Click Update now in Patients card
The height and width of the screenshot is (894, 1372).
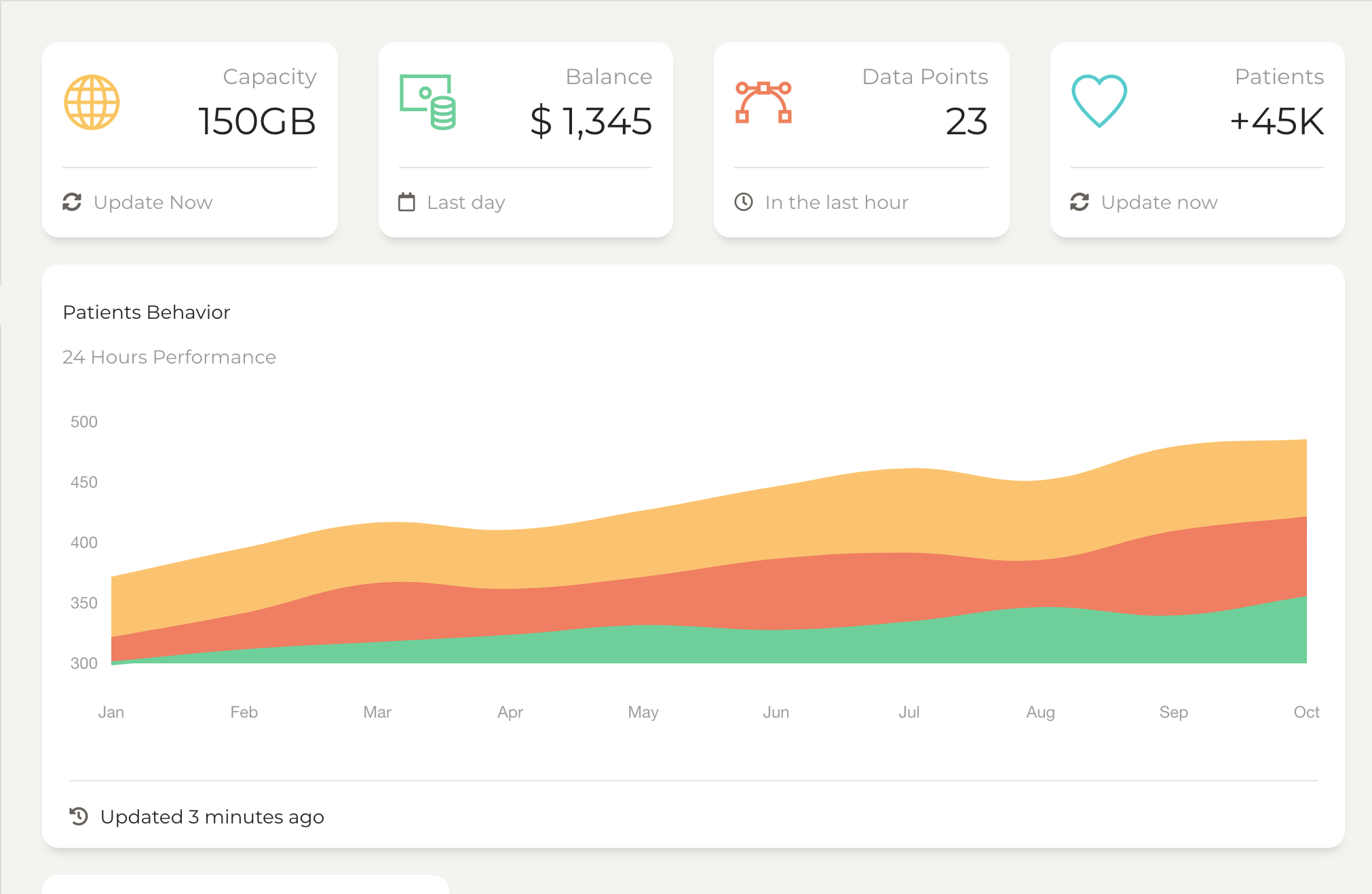pyautogui.click(x=1159, y=202)
